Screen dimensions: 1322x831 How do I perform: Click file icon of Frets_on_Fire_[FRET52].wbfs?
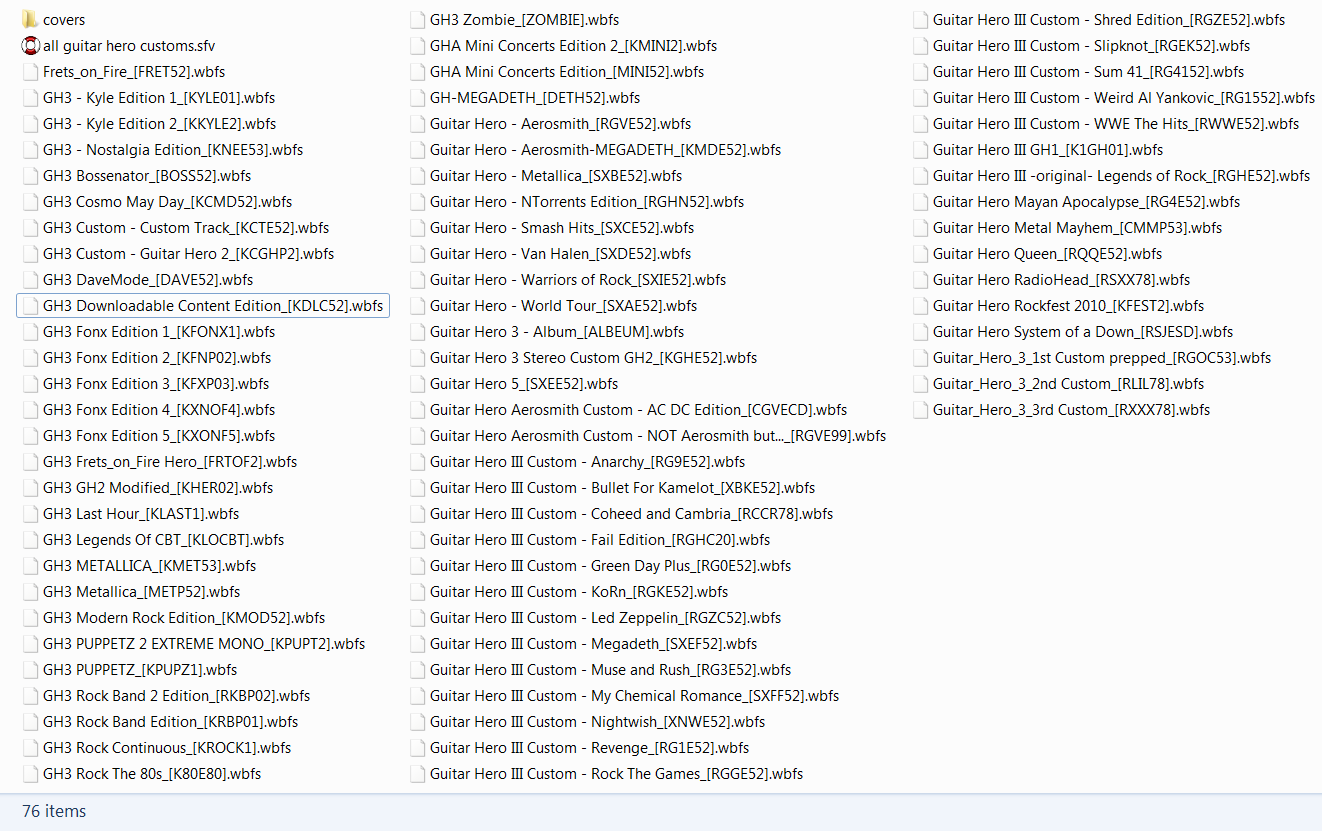(x=30, y=72)
